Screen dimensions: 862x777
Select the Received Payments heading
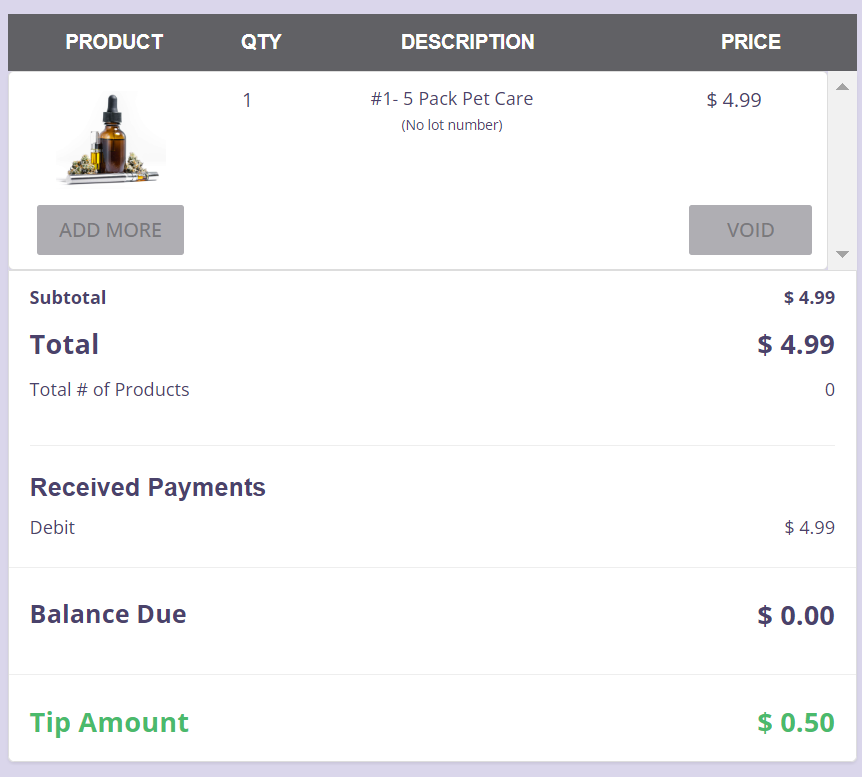pos(147,487)
